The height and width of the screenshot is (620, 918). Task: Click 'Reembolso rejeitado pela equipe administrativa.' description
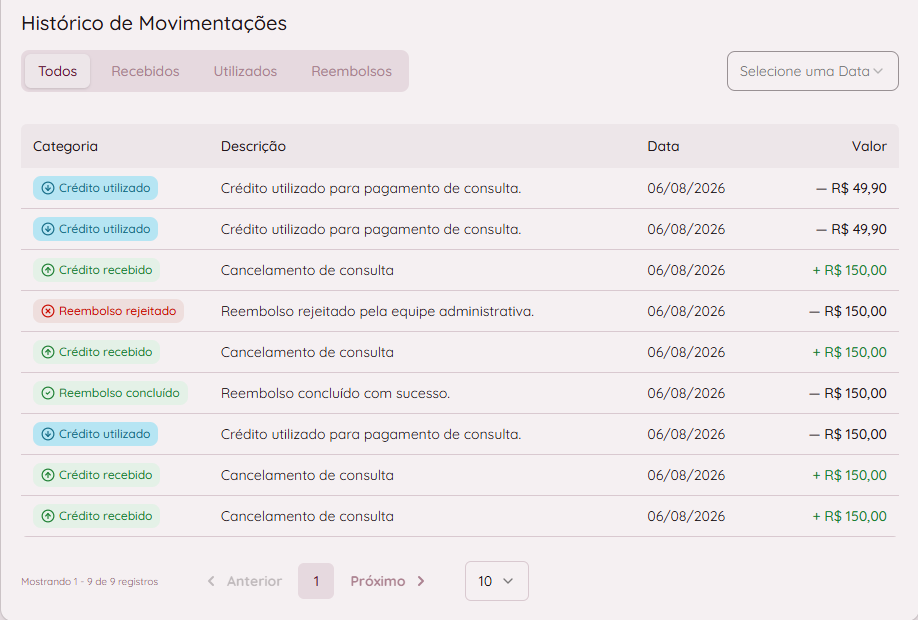point(377,311)
